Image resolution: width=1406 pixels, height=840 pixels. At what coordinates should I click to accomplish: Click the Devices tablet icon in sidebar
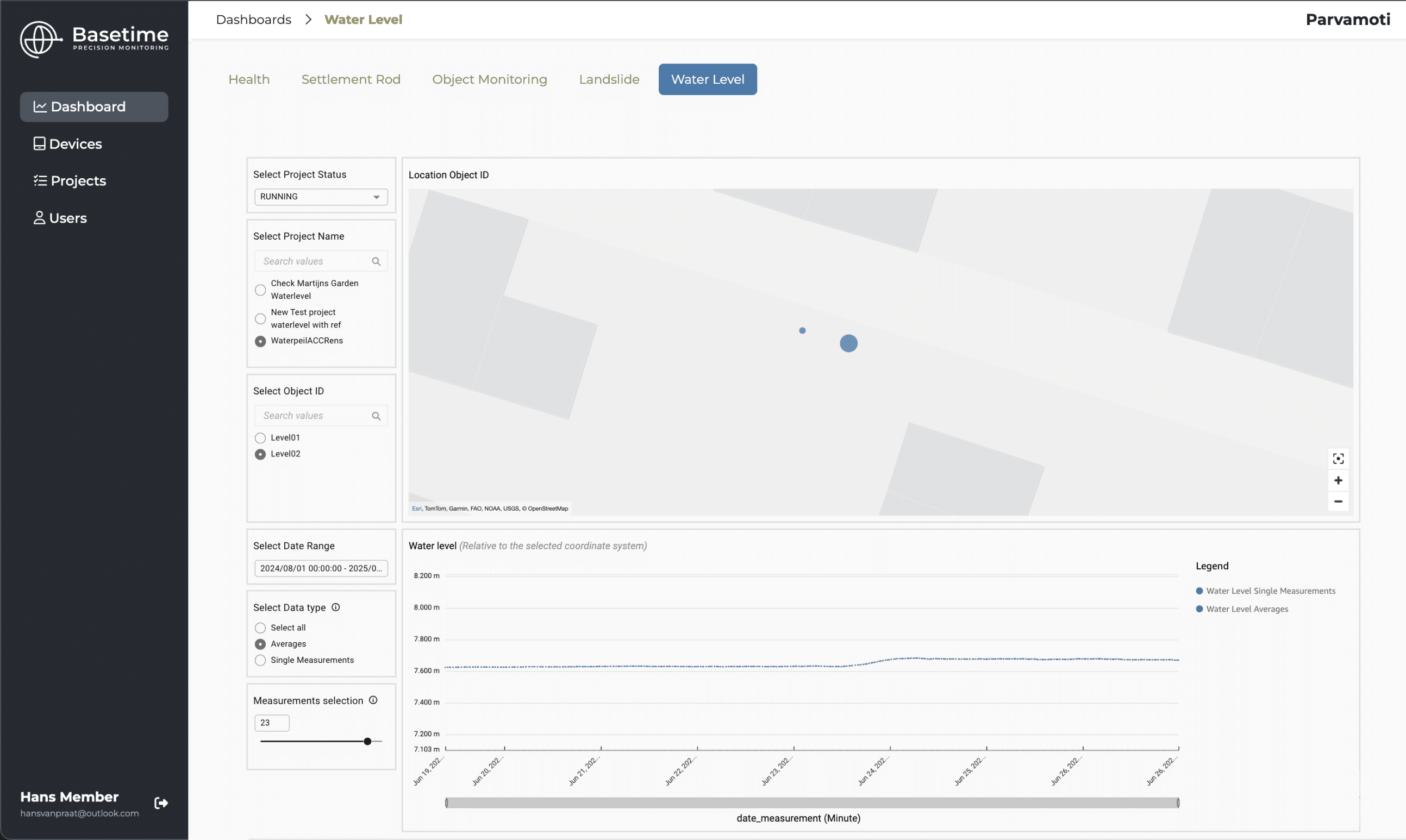click(x=39, y=144)
